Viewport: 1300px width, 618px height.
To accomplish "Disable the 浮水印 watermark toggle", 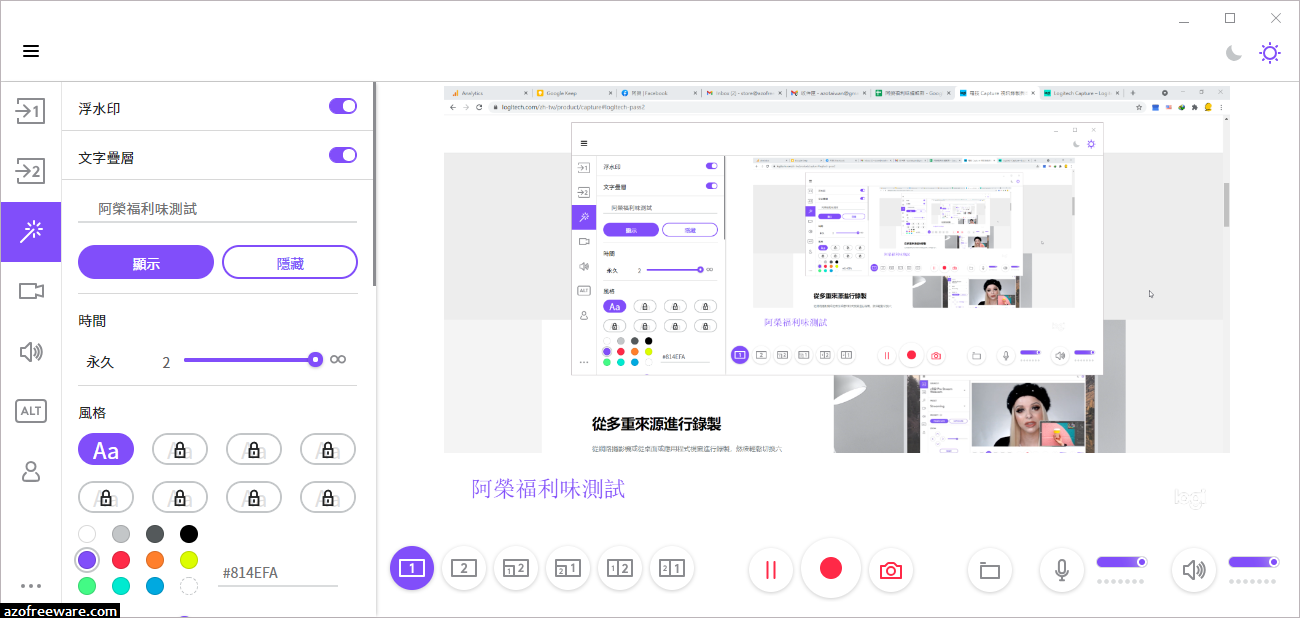I will click(343, 105).
